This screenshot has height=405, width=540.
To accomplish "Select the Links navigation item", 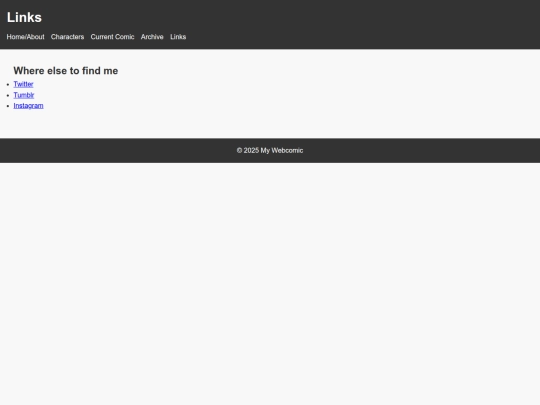I will pyautogui.click(x=178, y=37).
